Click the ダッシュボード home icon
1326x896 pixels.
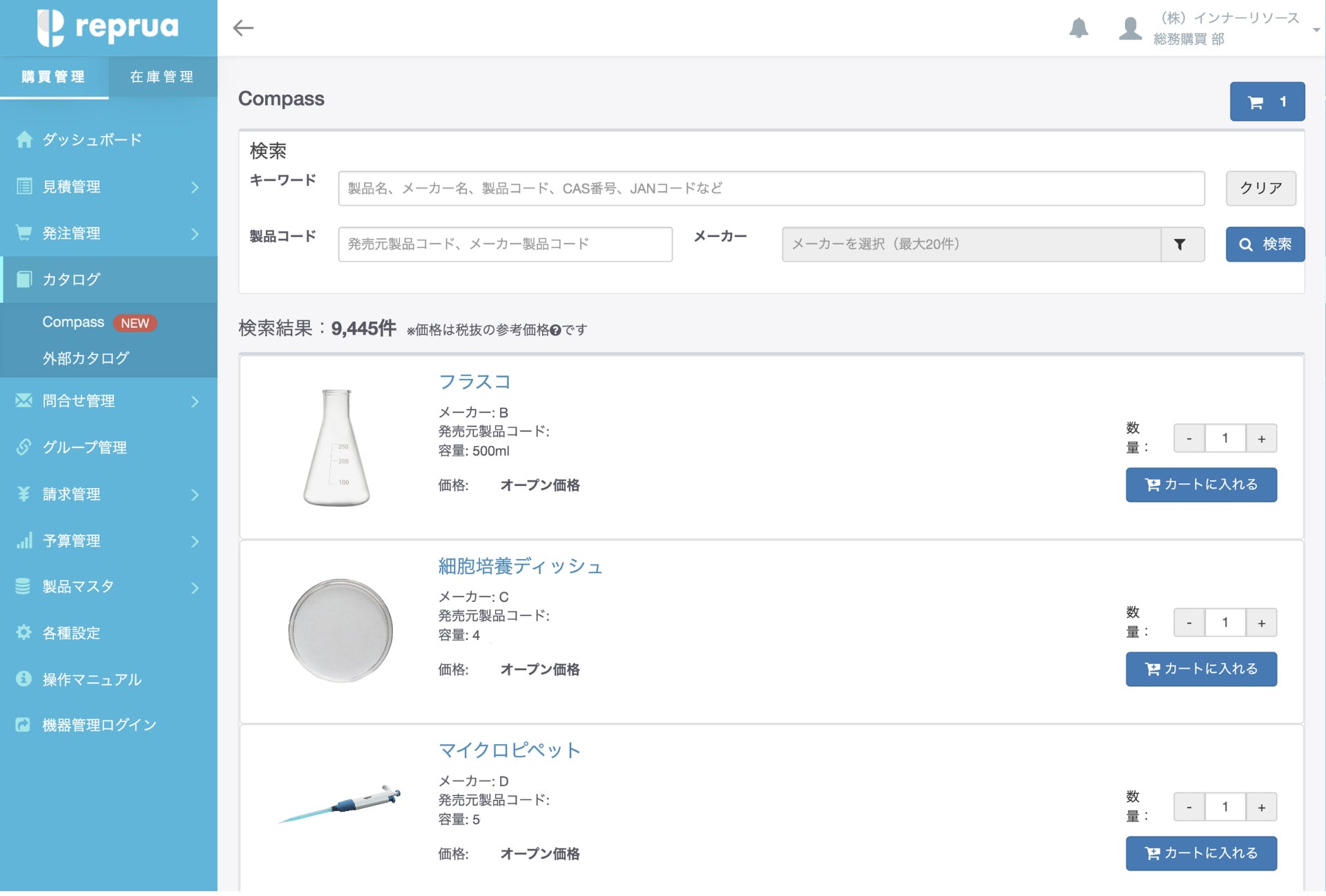(24, 139)
